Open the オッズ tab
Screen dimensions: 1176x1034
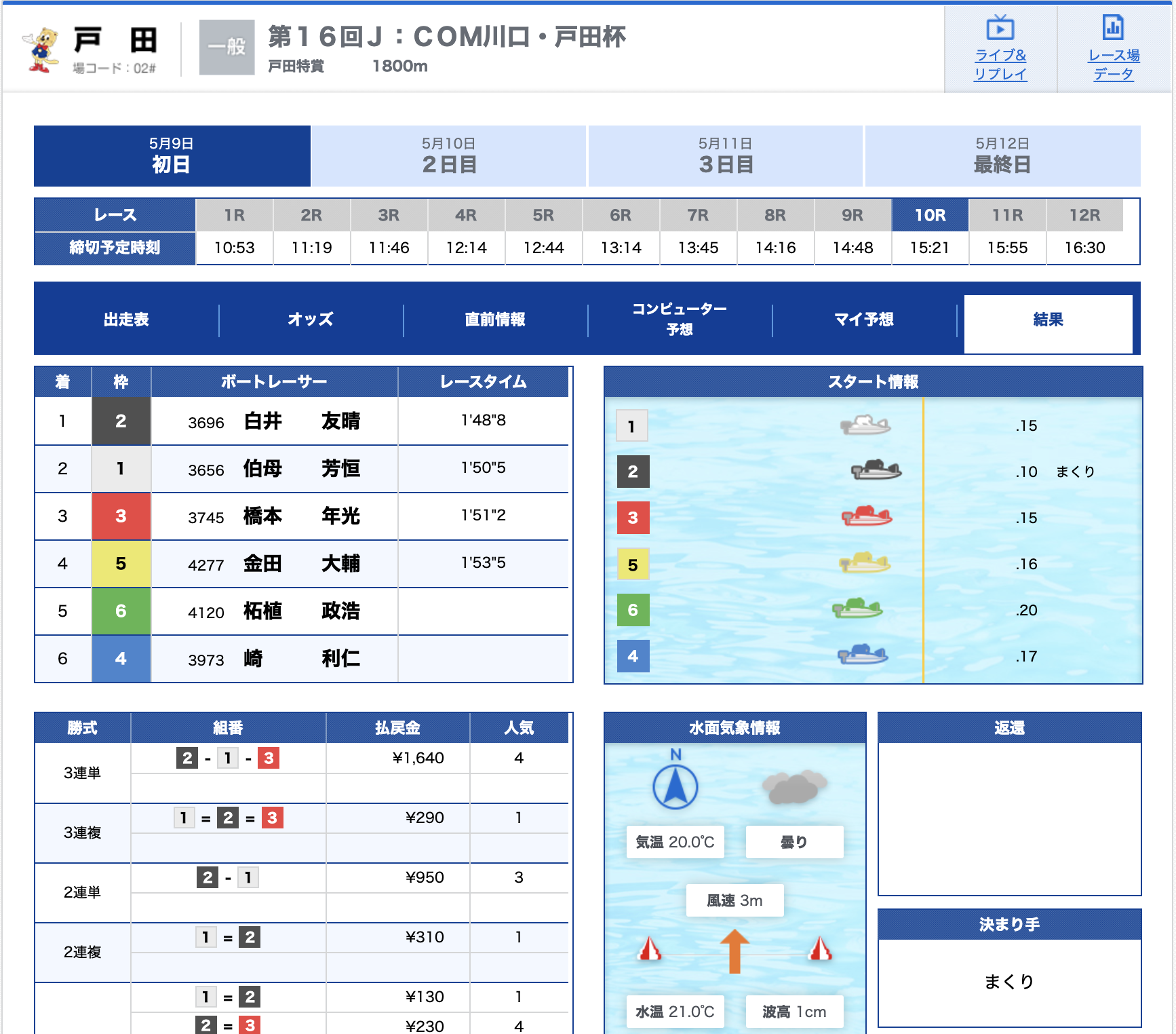tap(311, 320)
